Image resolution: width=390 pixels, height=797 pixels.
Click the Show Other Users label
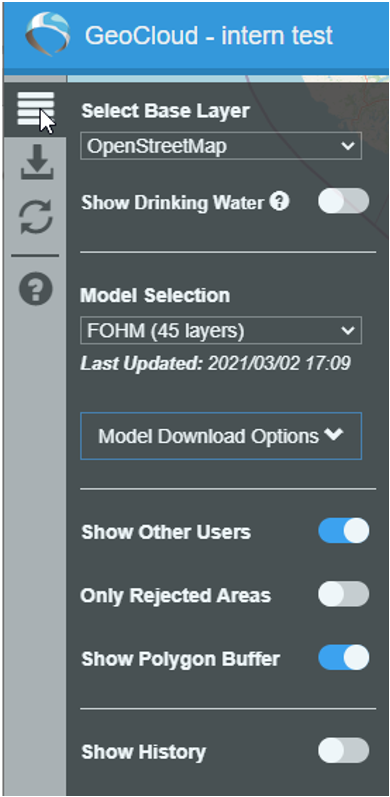[x=166, y=532]
